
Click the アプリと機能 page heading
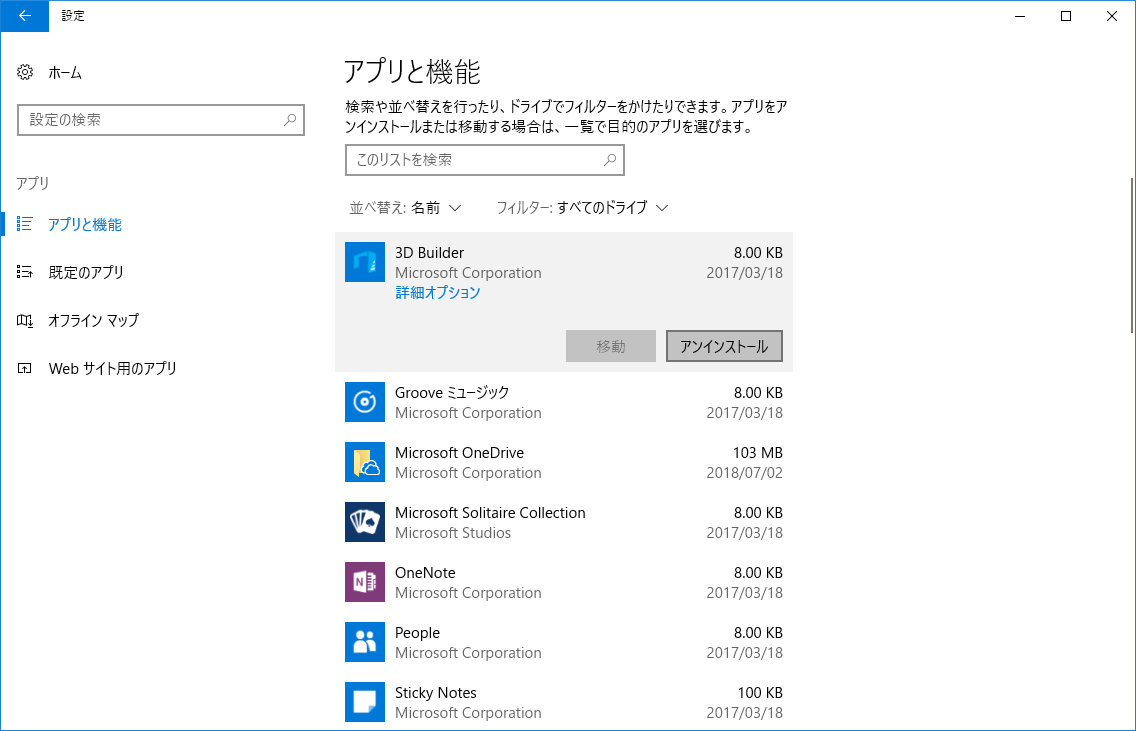(412, 72)
